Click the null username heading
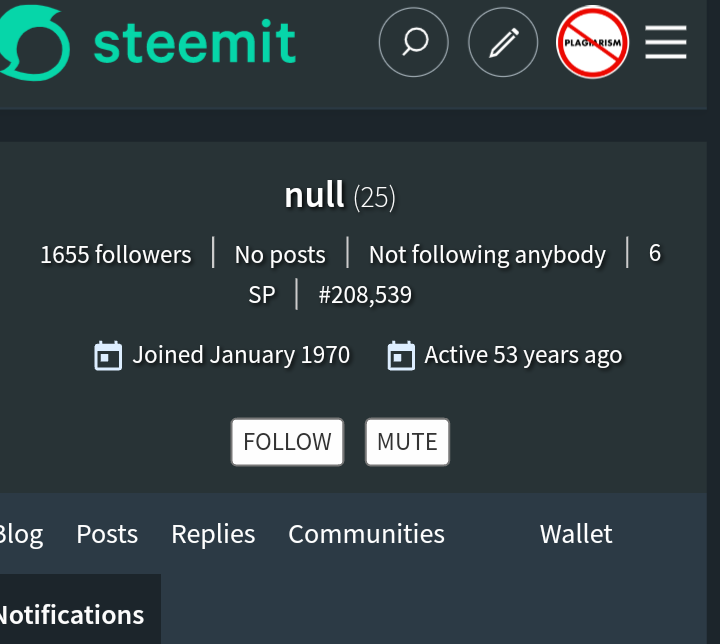The image size is (720, 644). tap(314, 194)
